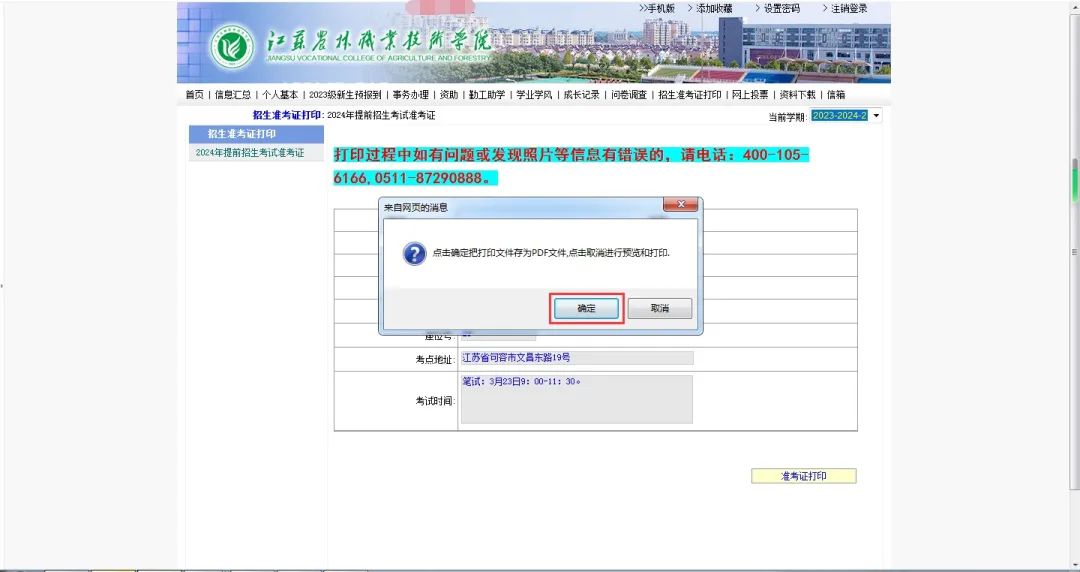The image size is (1080, 572).
Task: Click the blue question mark dialog icon
Action: 414,253
